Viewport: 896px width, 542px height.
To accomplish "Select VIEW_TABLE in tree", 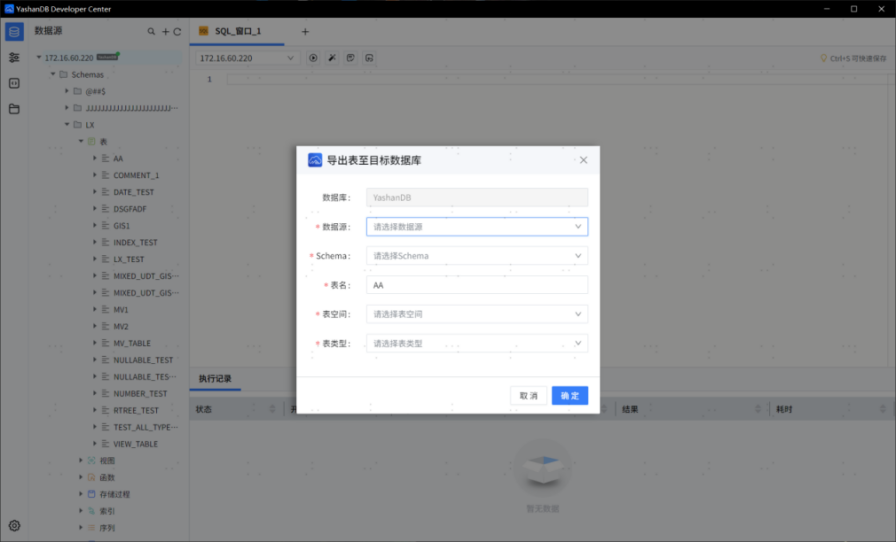I will pyautogui.click(x=135, y=444).
